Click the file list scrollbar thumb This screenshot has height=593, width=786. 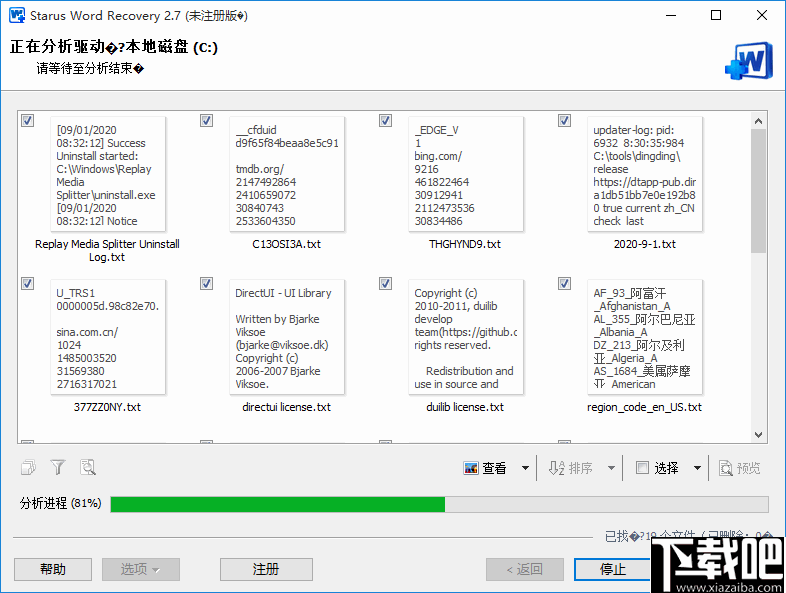(x=758, y=191)
